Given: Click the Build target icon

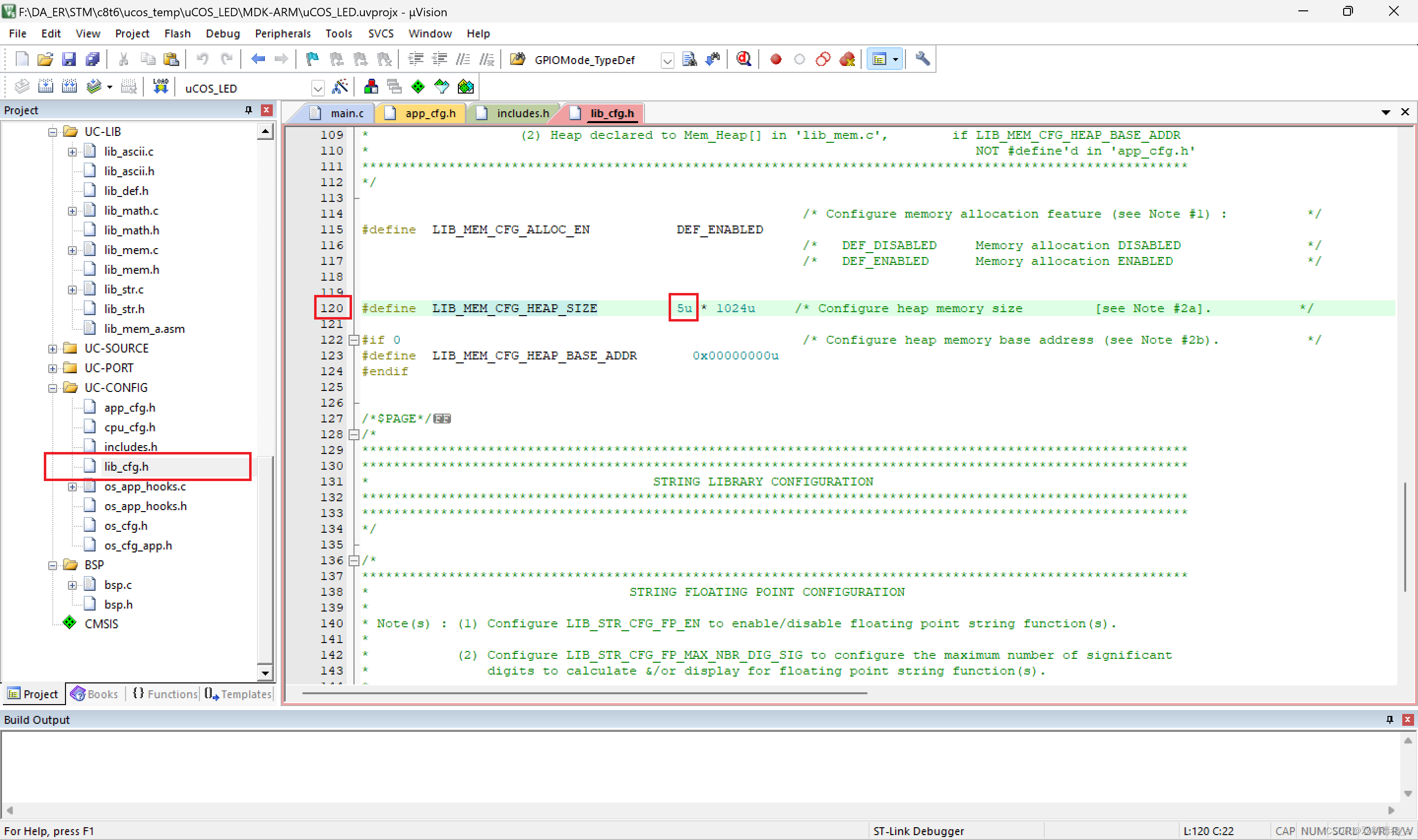Looking at the screenshot, I should (46, 87).
